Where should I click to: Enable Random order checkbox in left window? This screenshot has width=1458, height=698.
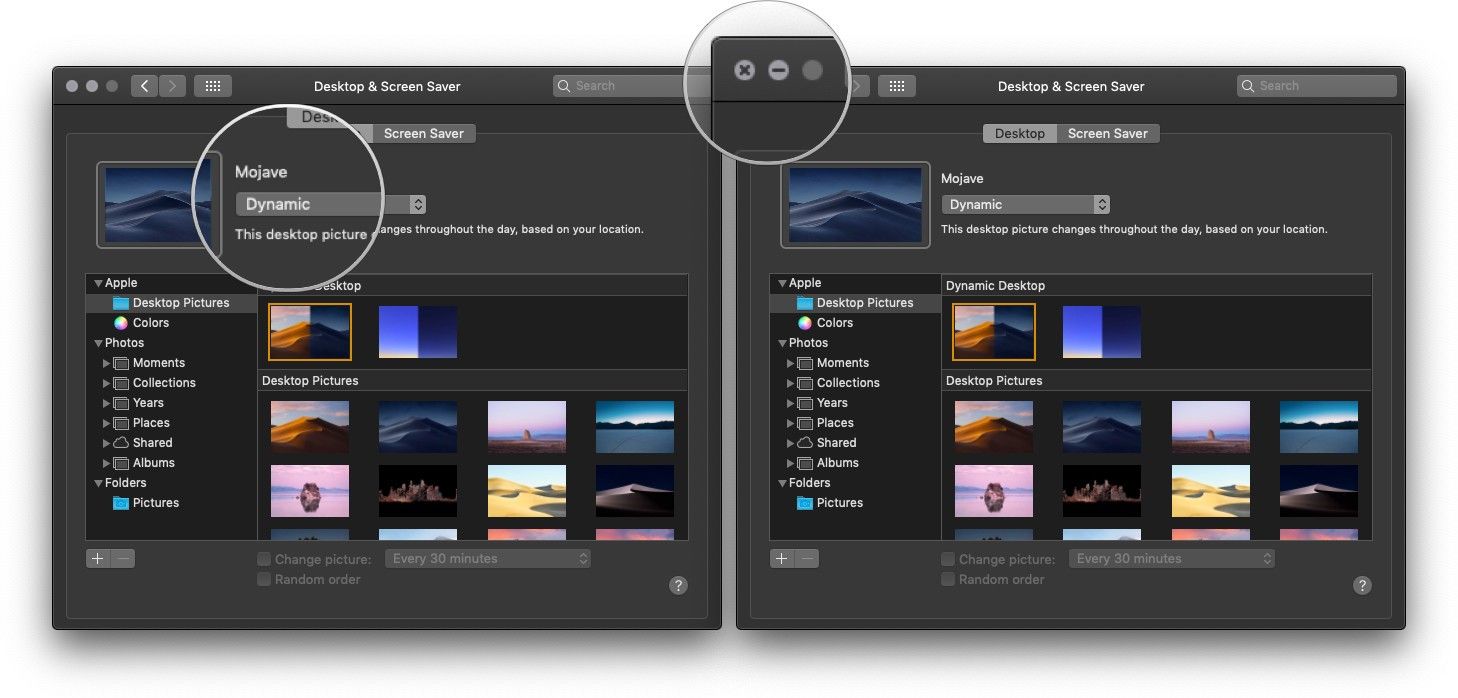point(264,580)
